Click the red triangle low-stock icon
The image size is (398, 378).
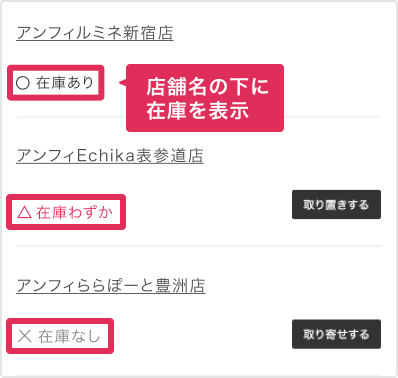24,212
